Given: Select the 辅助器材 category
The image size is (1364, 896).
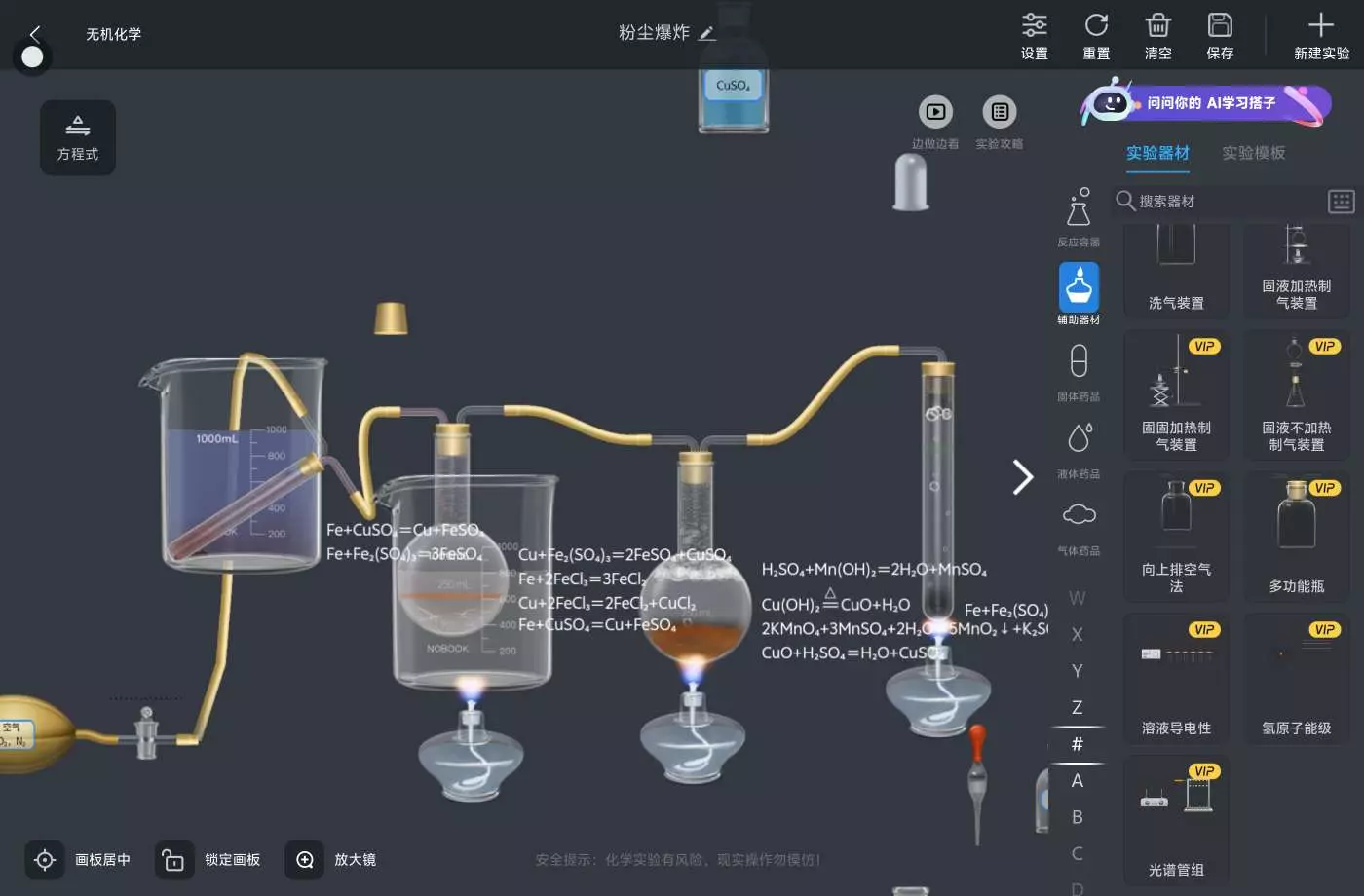Looking at the screenshot, I should click(x=1079, y=294).
